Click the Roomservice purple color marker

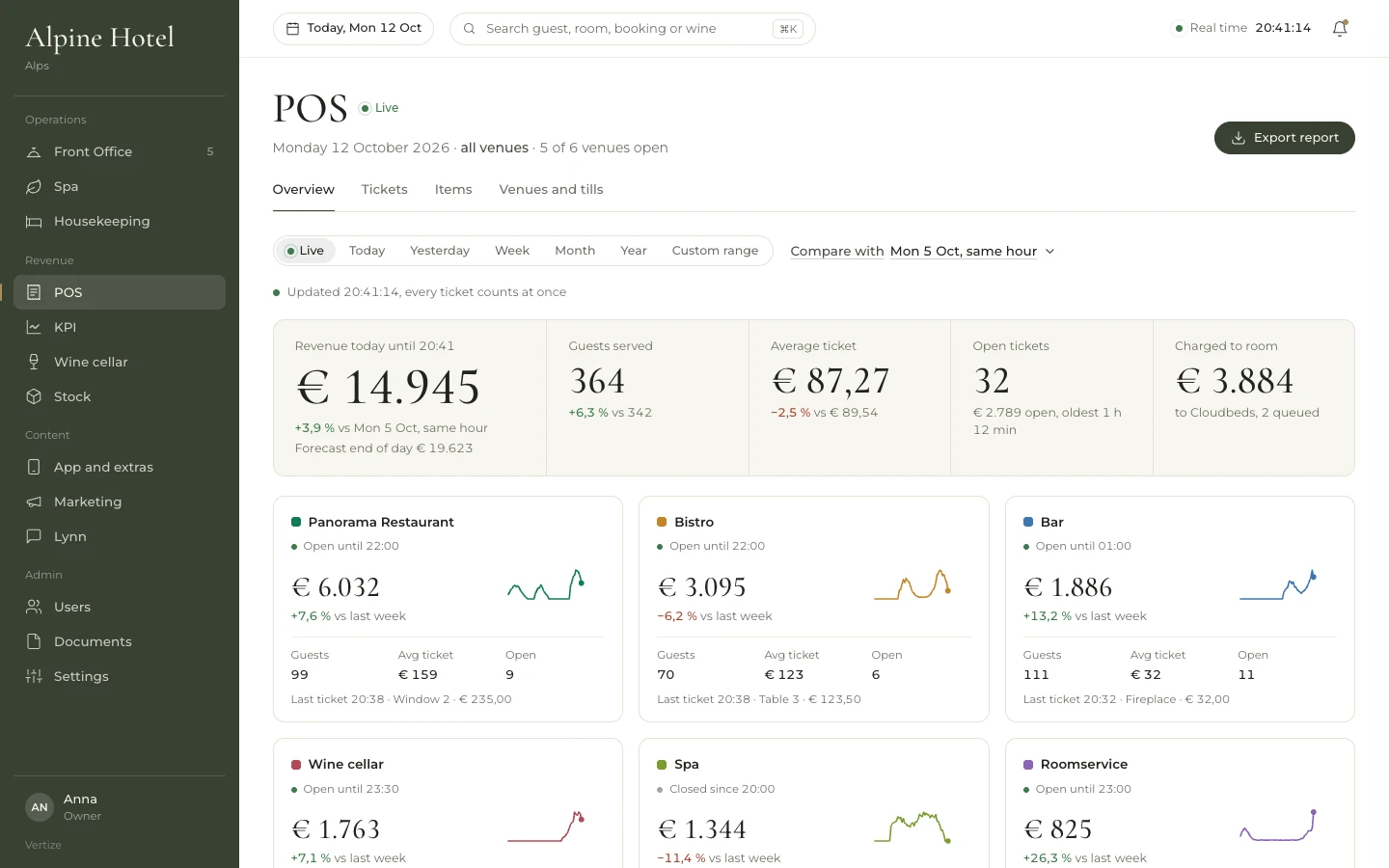tap(1028, 765)
